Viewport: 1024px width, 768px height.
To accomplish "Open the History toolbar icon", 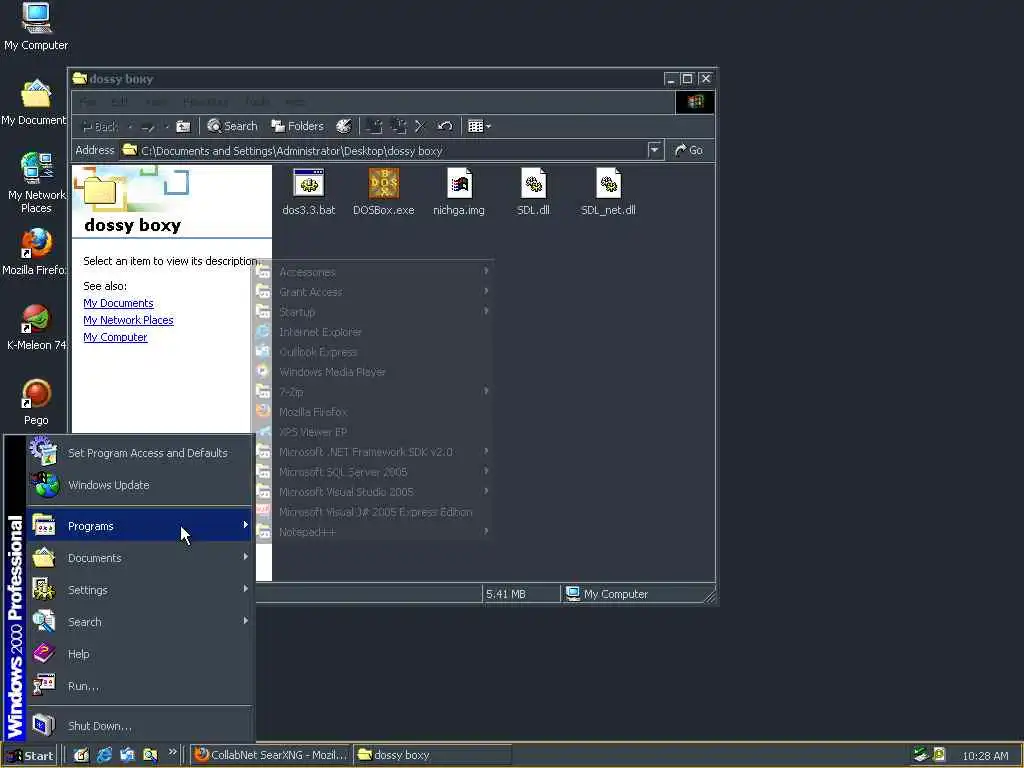I will (344, 126).
